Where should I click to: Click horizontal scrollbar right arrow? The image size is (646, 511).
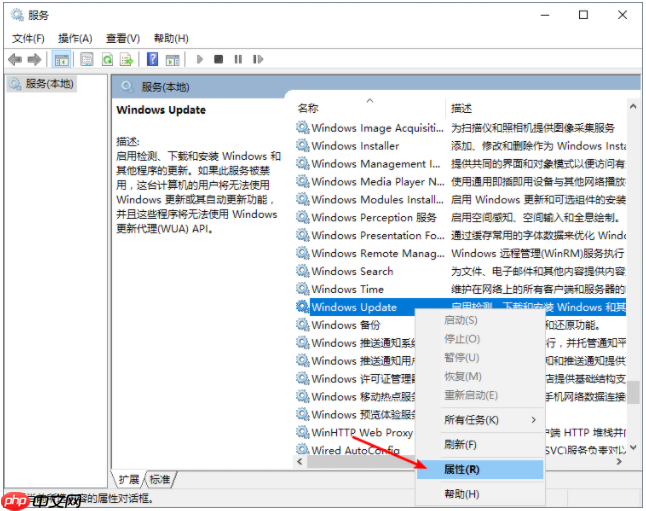619,462
